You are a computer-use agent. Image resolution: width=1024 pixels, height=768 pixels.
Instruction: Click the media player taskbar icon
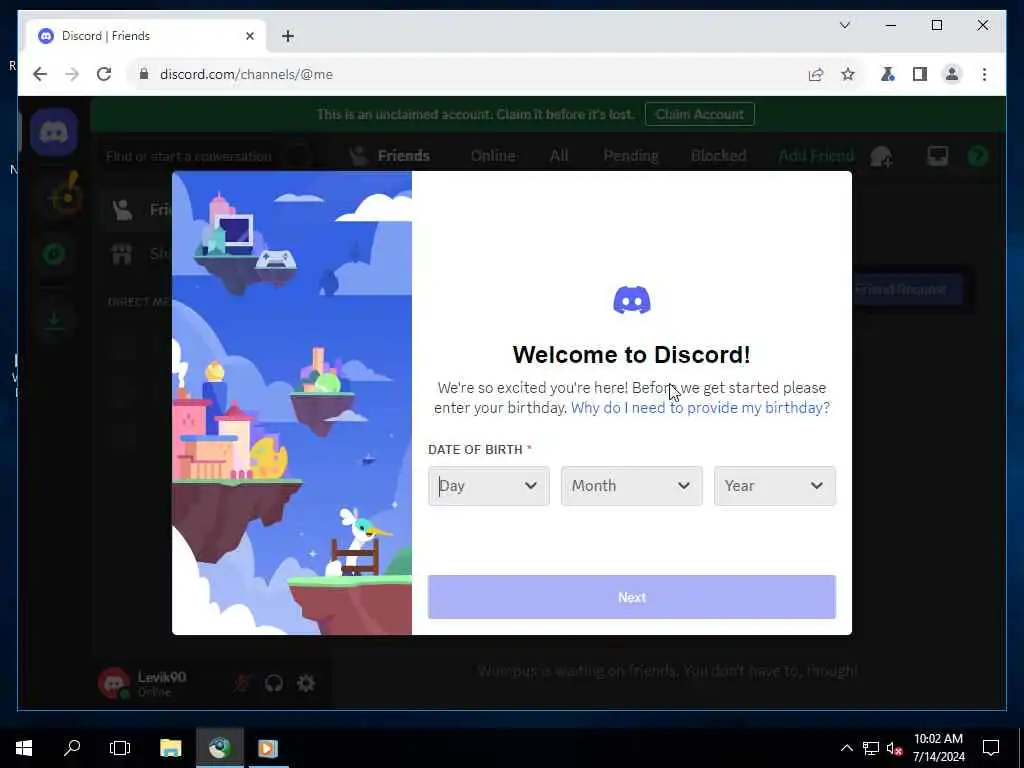pyautogui.click(x=268, y=748)
